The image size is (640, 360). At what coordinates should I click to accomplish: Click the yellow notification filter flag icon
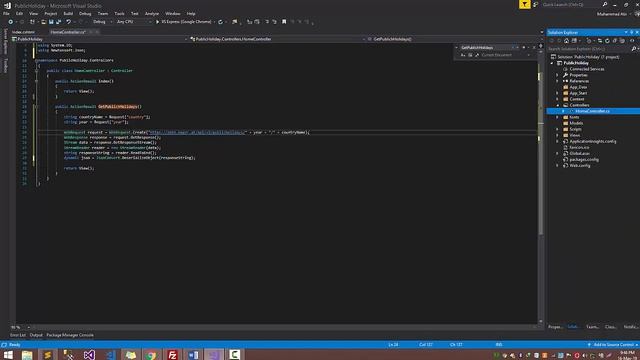(524, 4)
